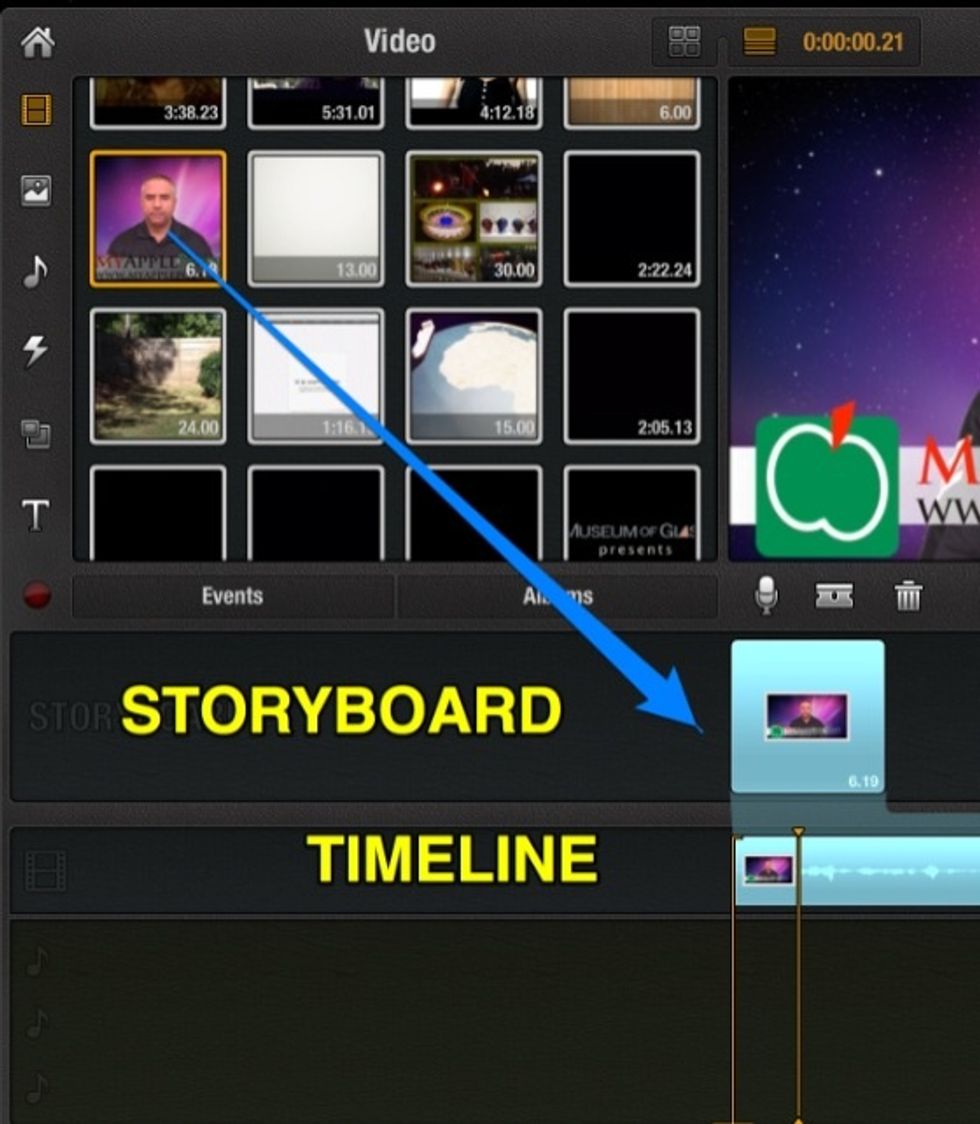Open the Photos media browser
980x1124 pixels.
(37, 192)
